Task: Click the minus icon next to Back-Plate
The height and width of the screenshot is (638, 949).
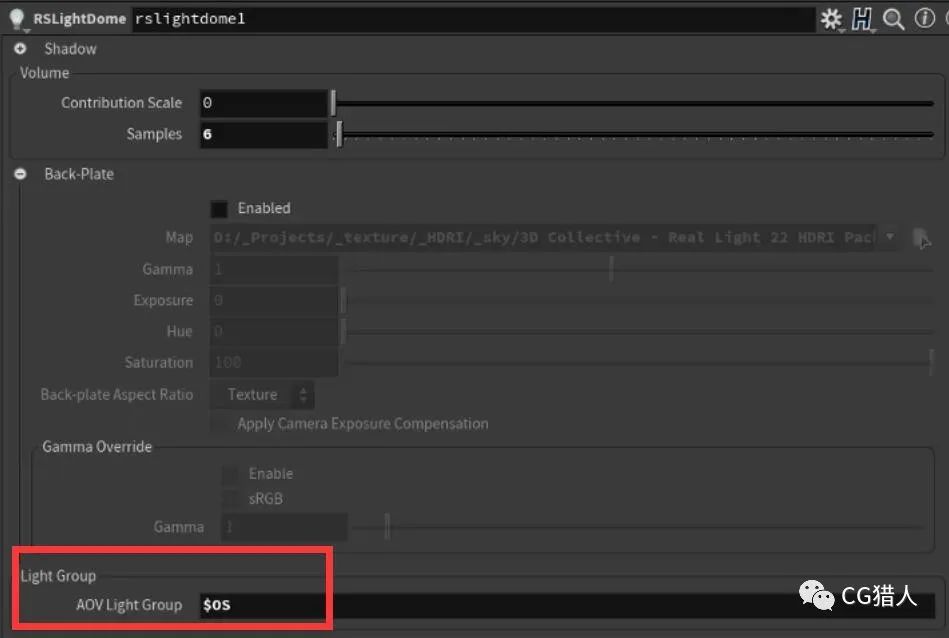Action: point(18,173)
